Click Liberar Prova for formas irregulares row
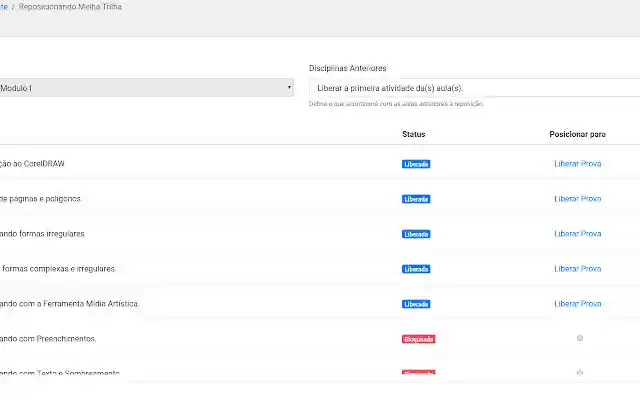Screen dimensions: 640x400 point(578,234)
